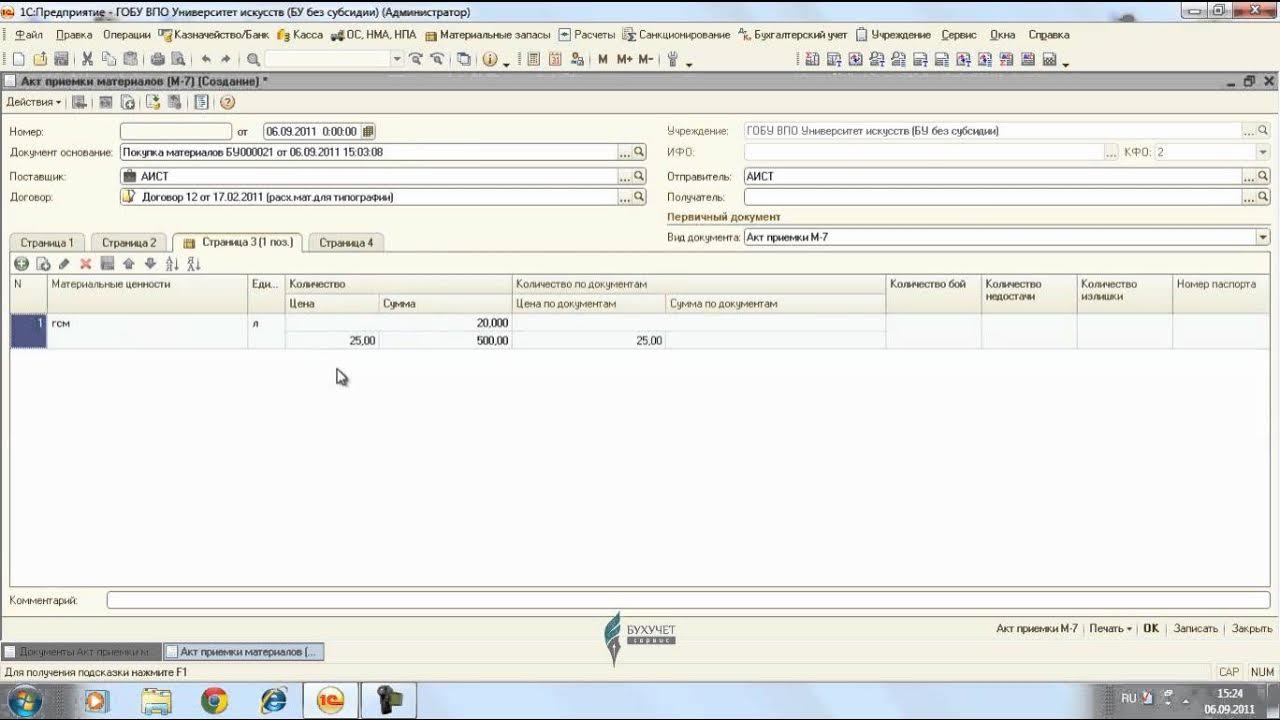Click the question mark help icon in the form toolbar
The height and width of the screenshot is (720, 1280).
pos(228,102)
